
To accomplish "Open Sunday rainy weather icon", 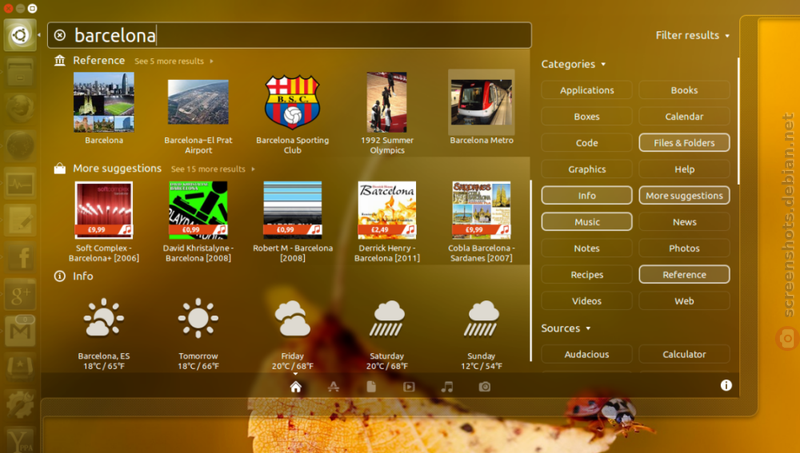I will point(481,318).
